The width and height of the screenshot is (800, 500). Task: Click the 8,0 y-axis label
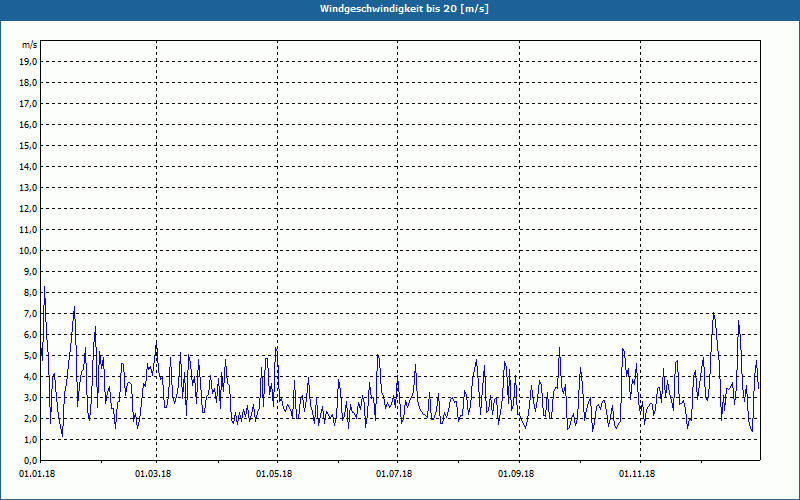pos(30,292)
